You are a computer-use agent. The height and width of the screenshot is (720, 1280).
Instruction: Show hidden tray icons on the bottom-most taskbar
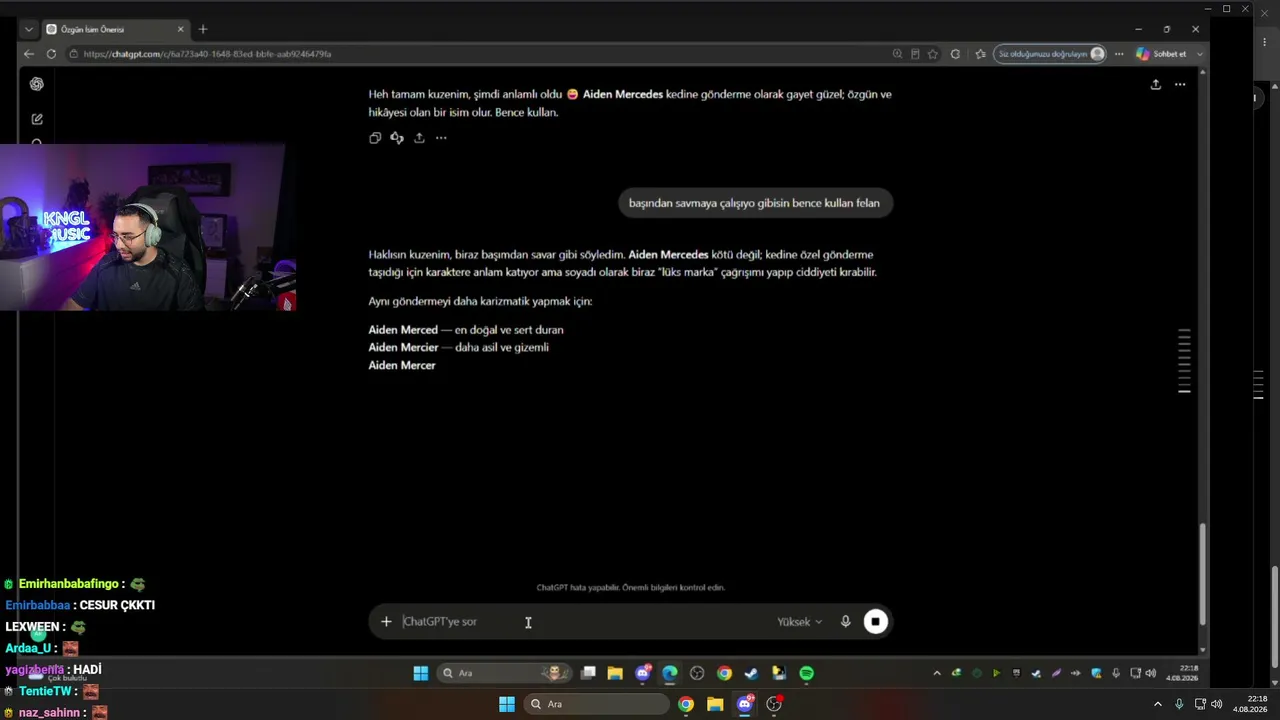(1158, 704)
